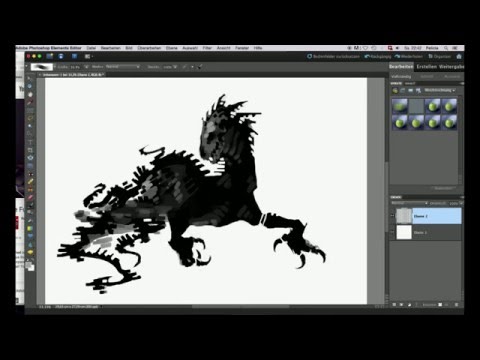Reset panels with Bedienfelder zurücksetzen
Viewport: 480px width, 360px height.
(x=333, y=57)
